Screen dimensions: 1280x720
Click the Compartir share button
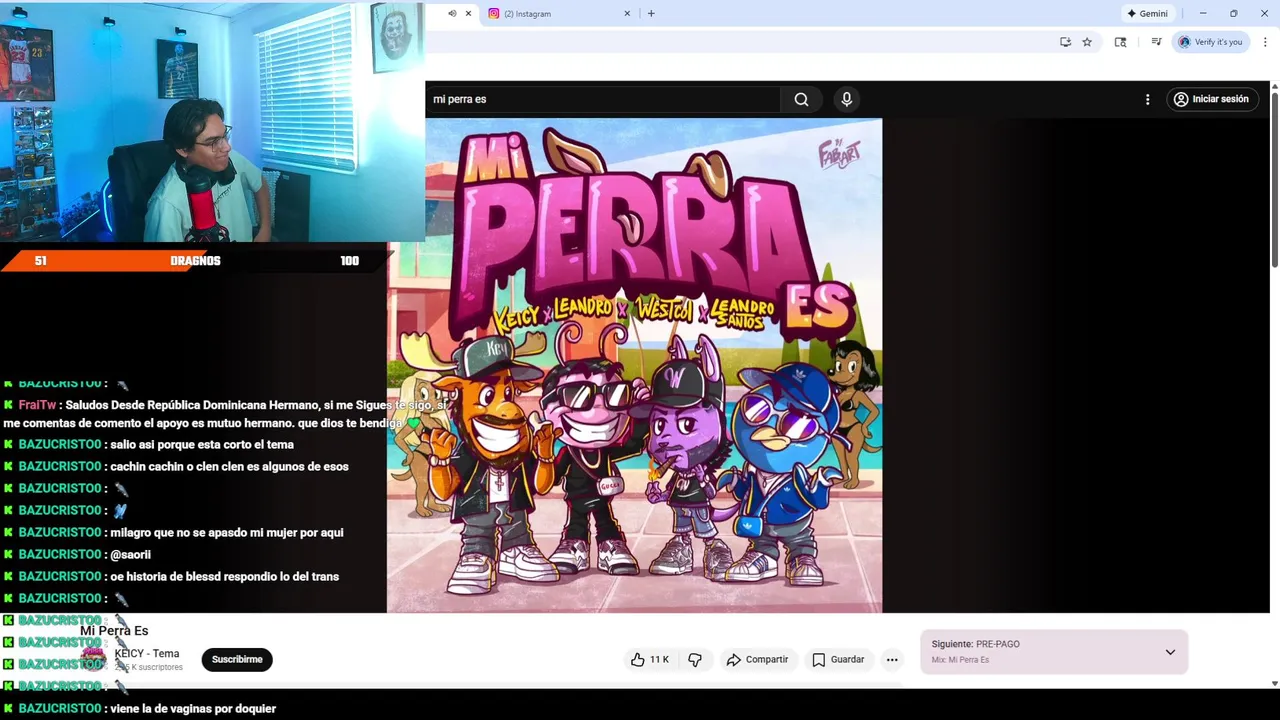(x=757, y=659)
